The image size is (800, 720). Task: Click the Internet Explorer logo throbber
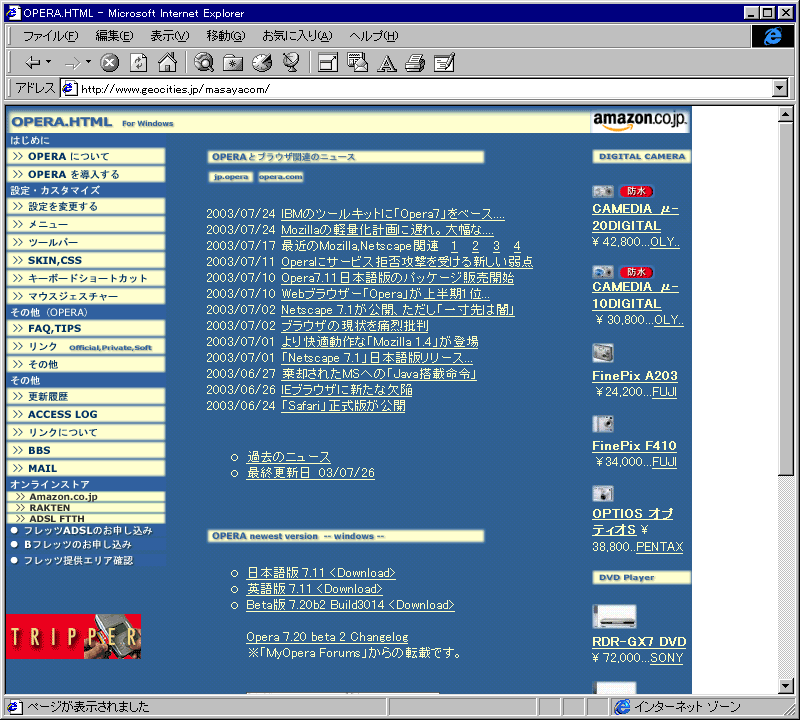point(772,36)
